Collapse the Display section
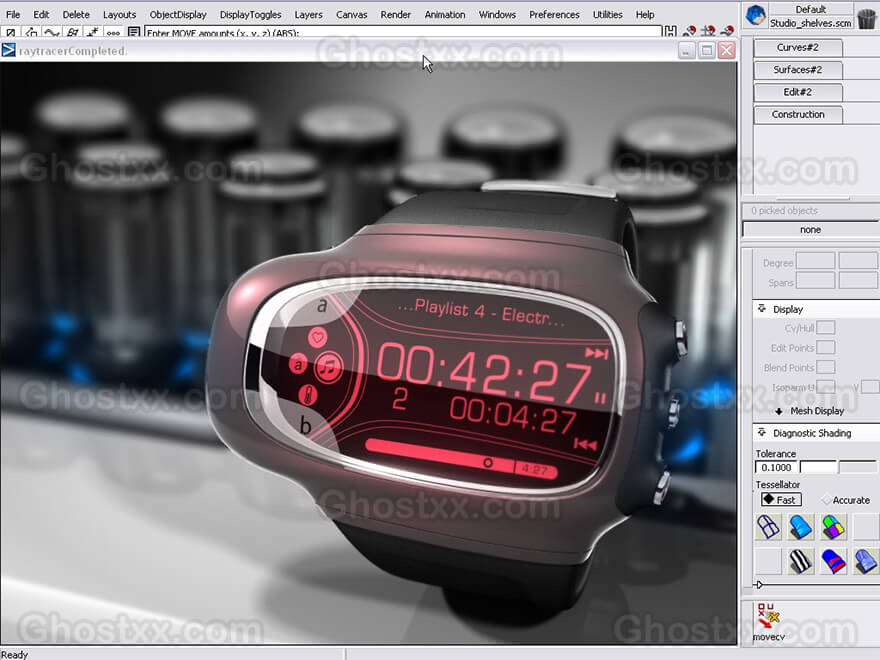Viewport: 880px width, 660px height. [x=762, y=309]
